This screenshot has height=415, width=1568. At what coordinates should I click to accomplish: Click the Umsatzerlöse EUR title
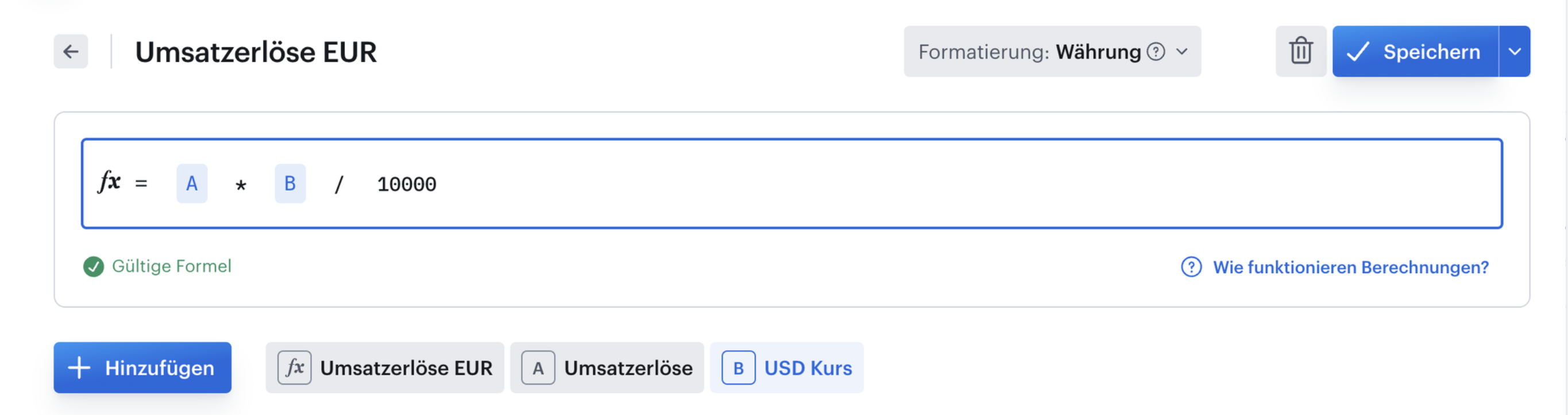click(256, 52)
